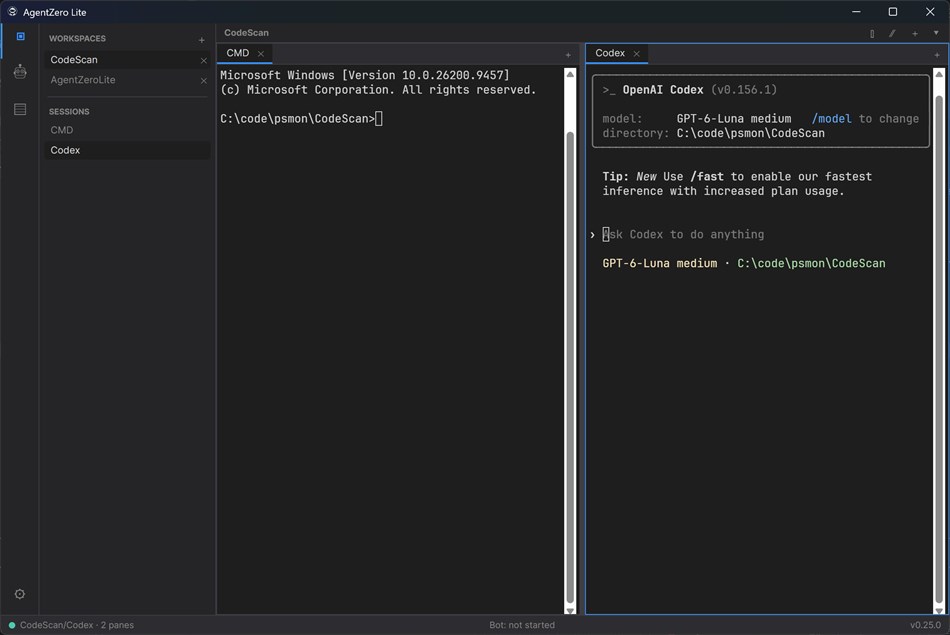950x635 pixels.
Task: Click the "Bot: not started" status text
Action: coord(522,625)
